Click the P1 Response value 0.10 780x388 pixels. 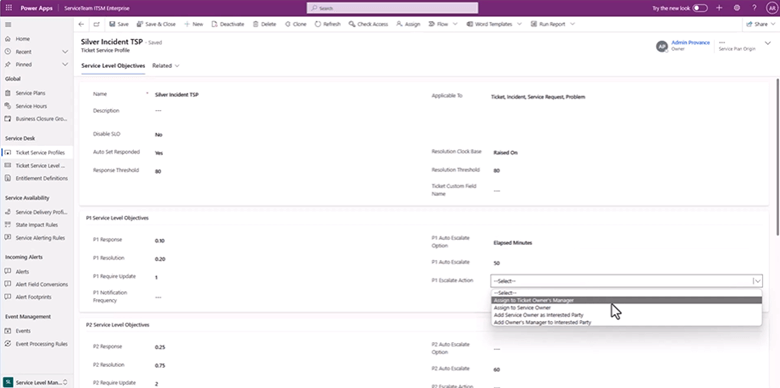click(160, 241)
